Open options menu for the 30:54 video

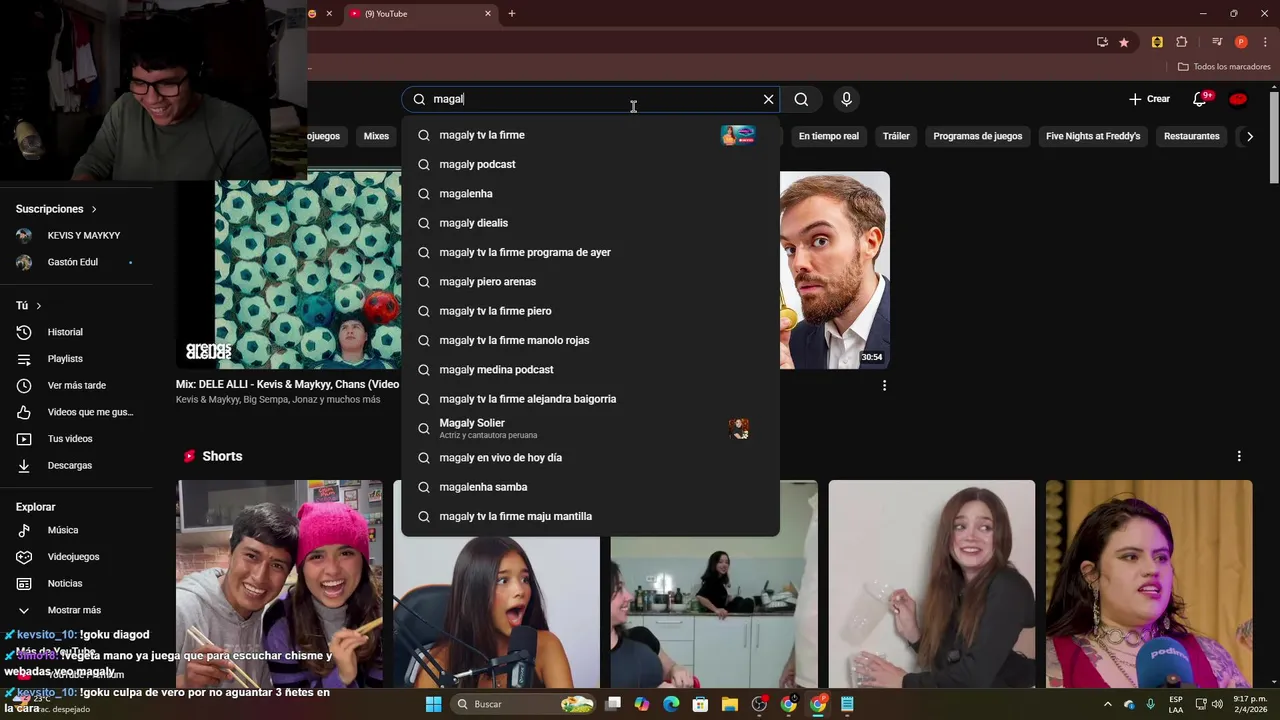(x=884, y=385)
